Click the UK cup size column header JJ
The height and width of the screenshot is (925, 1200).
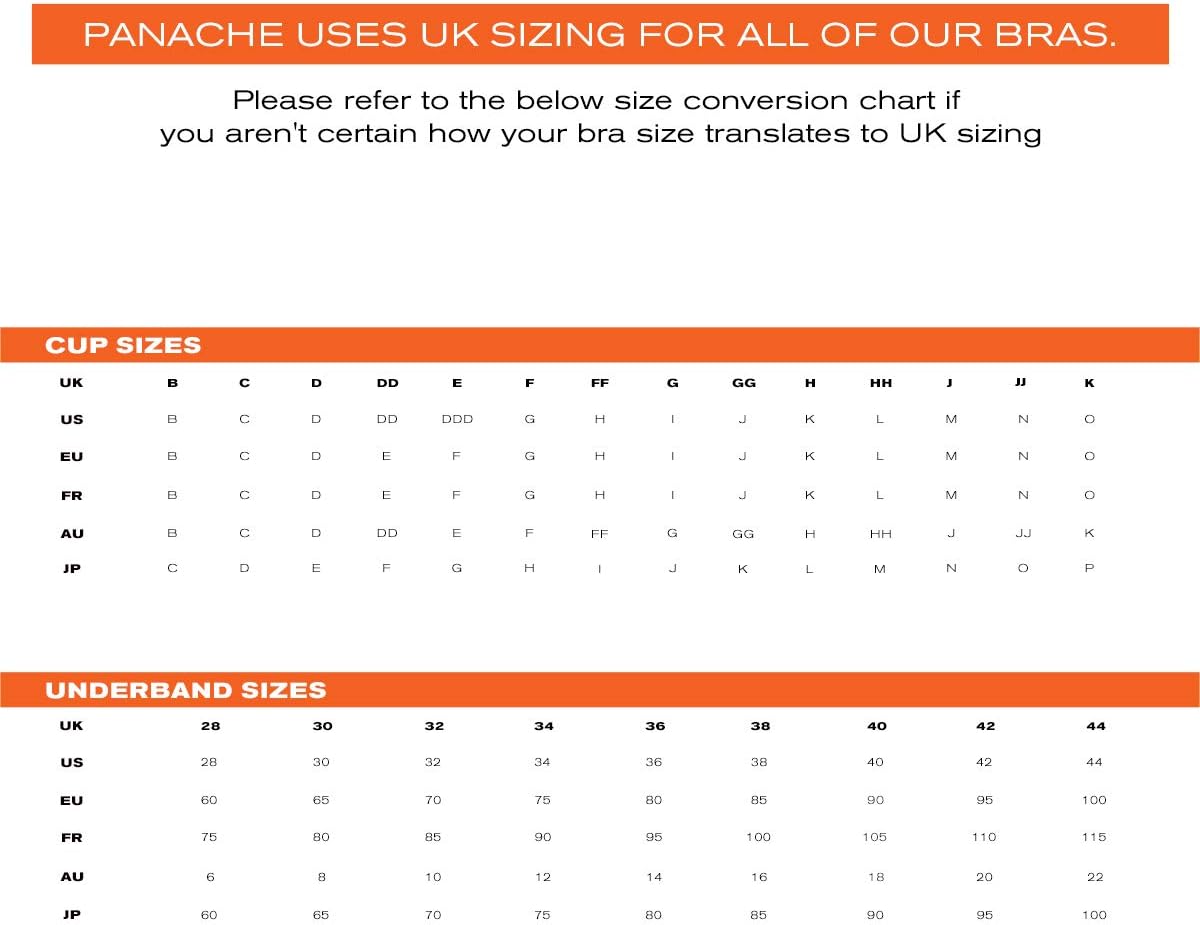click(1021, 382)
